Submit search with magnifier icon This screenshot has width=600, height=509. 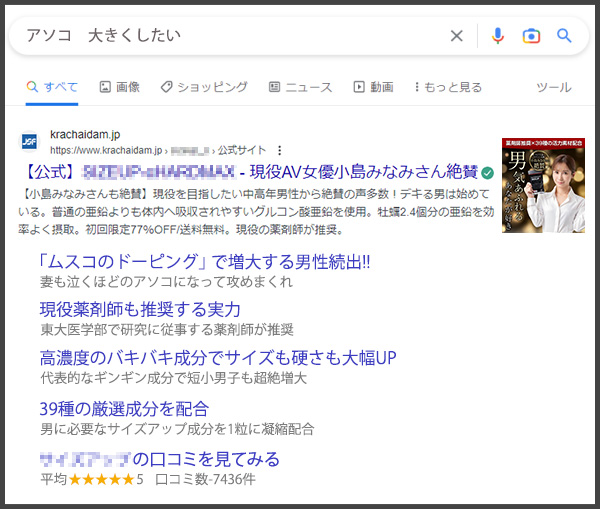pyautogui.click(x=564, y=36)
